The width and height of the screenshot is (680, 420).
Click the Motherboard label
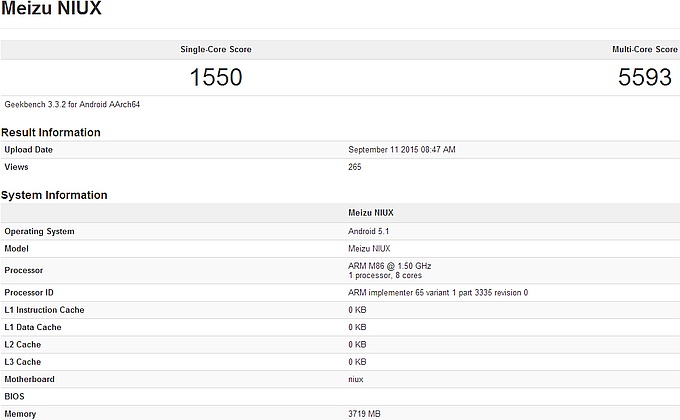tap(29, 379)
